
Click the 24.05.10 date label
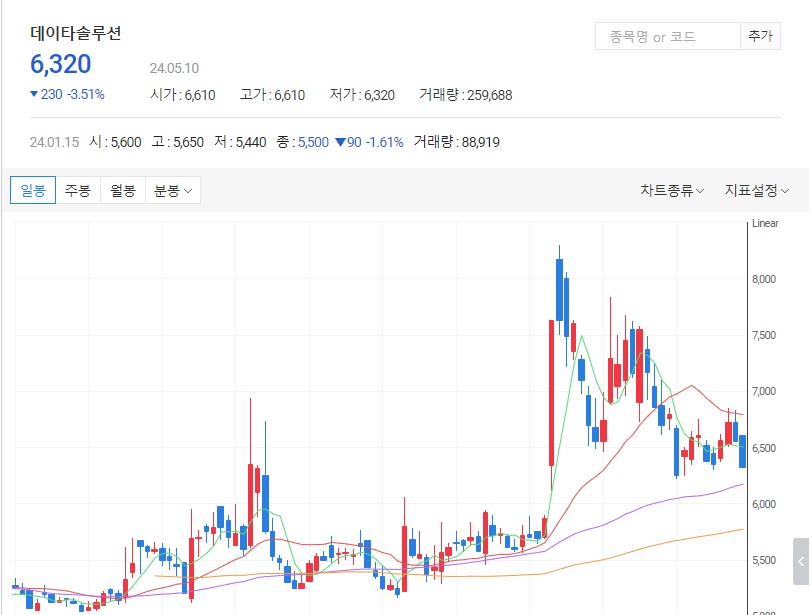coord(174,69)
